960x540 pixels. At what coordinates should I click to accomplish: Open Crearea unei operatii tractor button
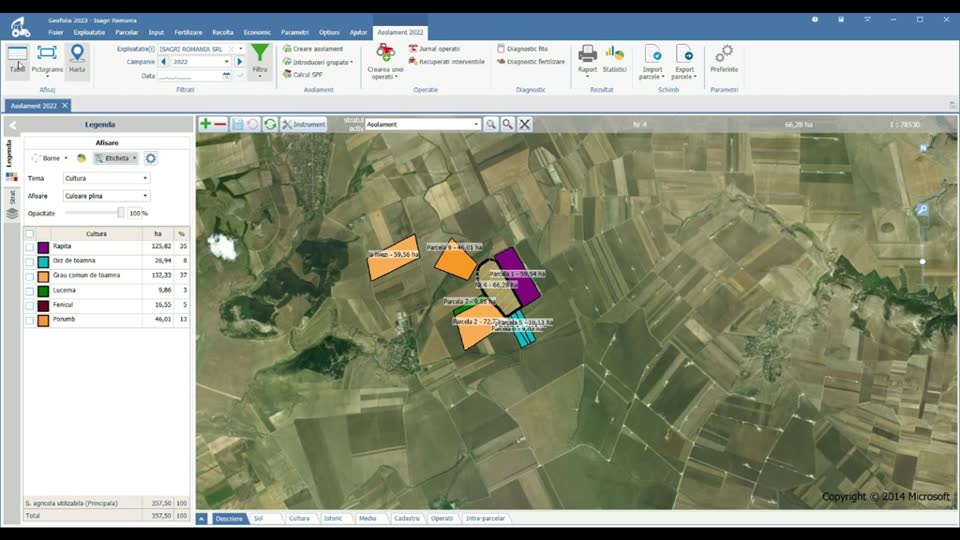(385, 61)
